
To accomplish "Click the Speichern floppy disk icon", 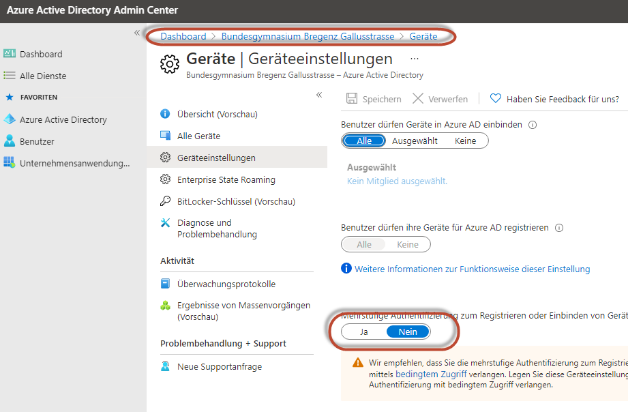I will tap(352, 98).
